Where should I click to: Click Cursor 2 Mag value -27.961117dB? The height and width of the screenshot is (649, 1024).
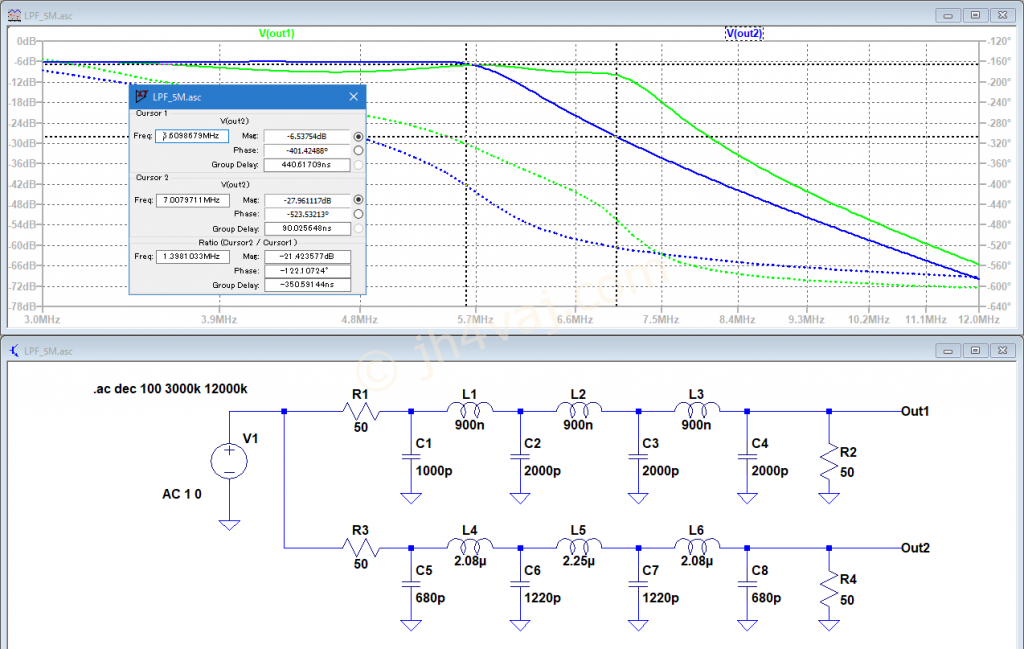tap(307, 200)
